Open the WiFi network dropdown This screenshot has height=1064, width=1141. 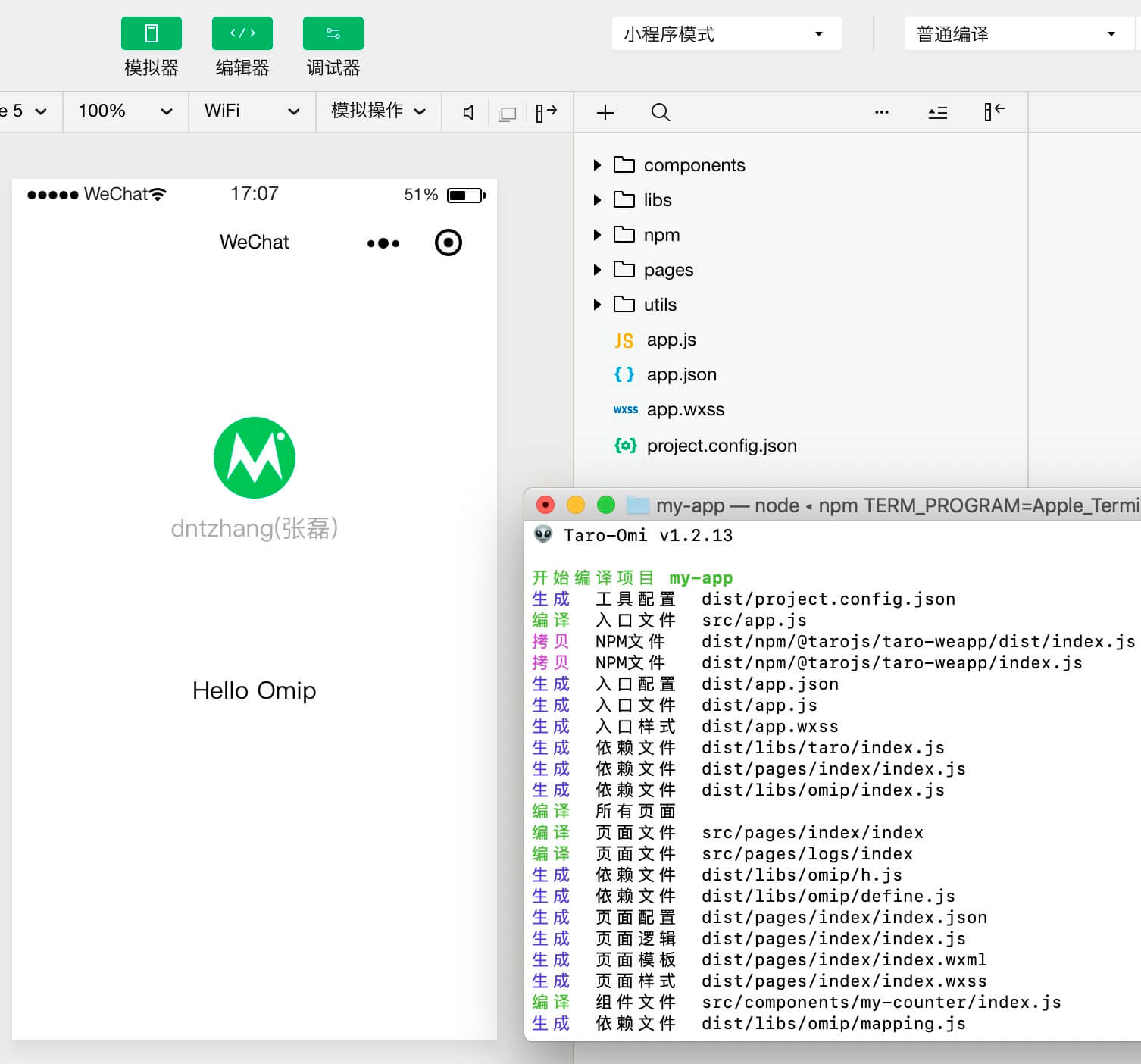coord(252,111)
